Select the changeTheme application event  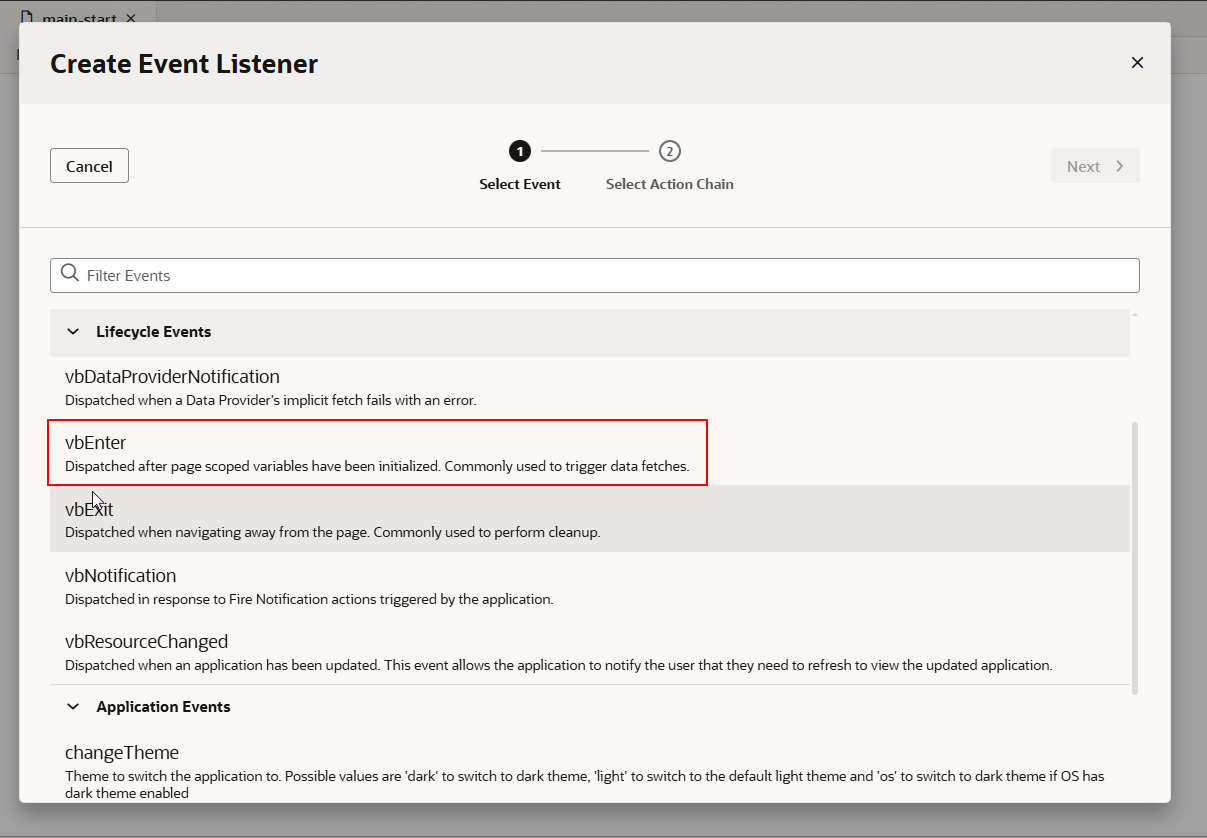(590, 768)
